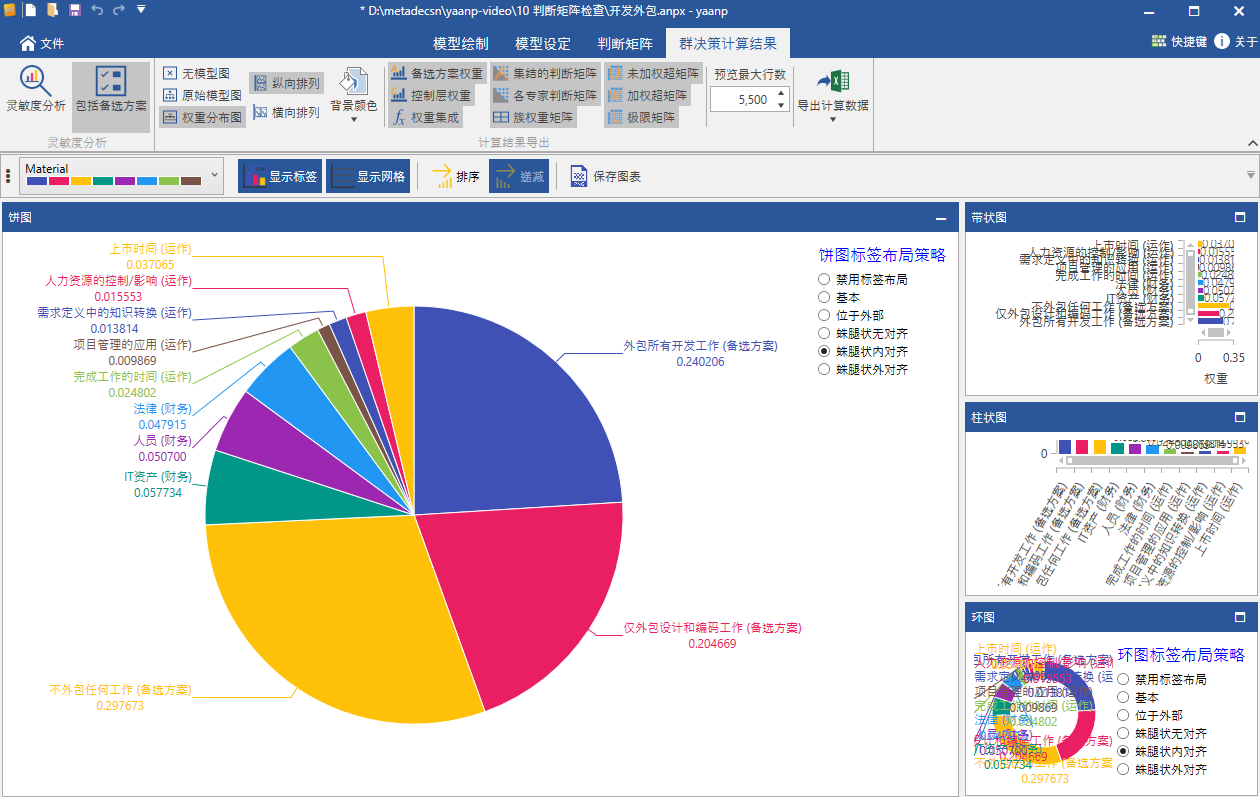Image resolution: width=1260 pixels, height=797 pixels.
Task: Open the Material color palette dropdown
Action: 121,175
